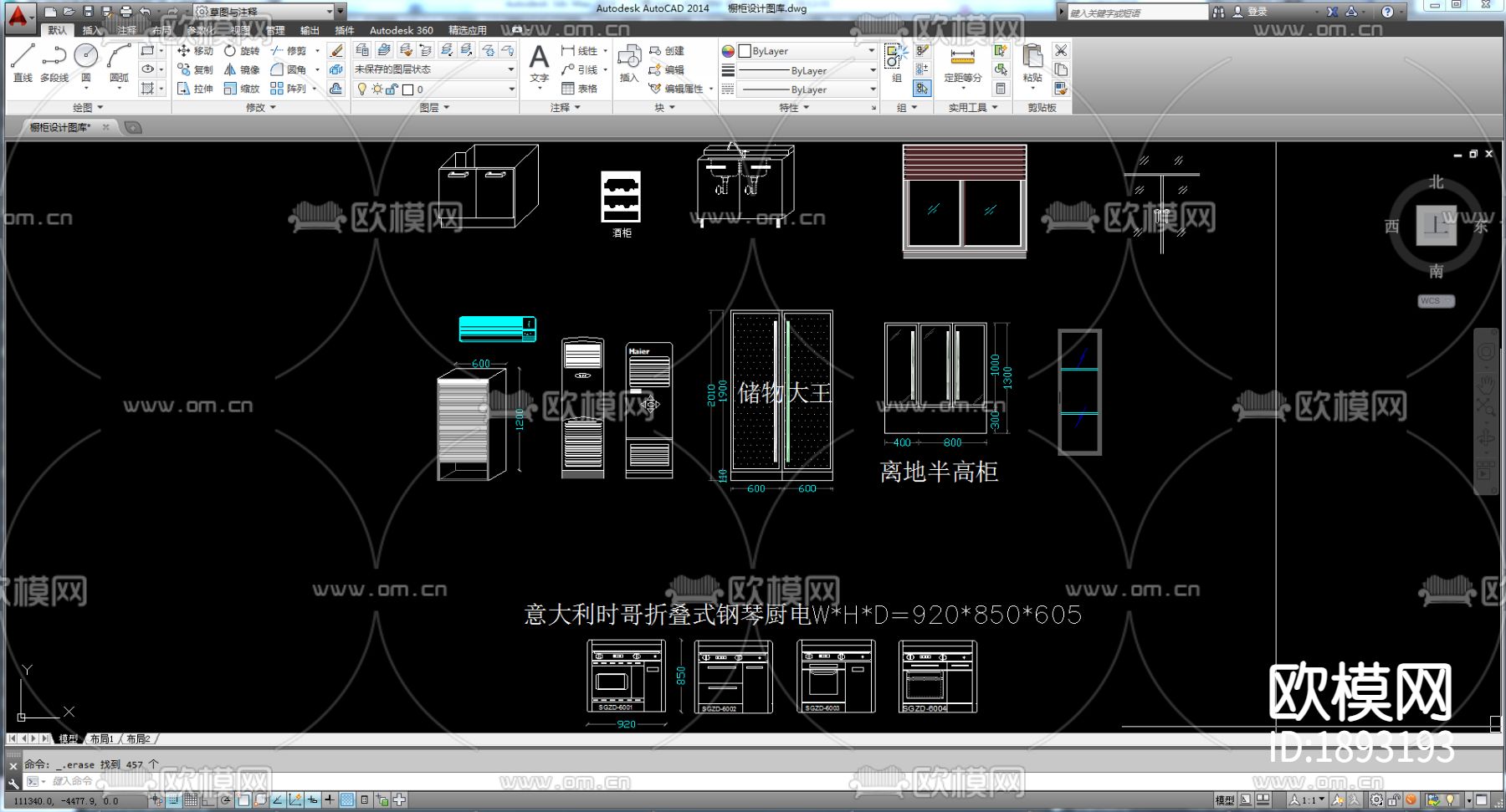Click the Fillet (圆角) tool
This screenshot has width=1506, height=812.
[x=289, y=69]
